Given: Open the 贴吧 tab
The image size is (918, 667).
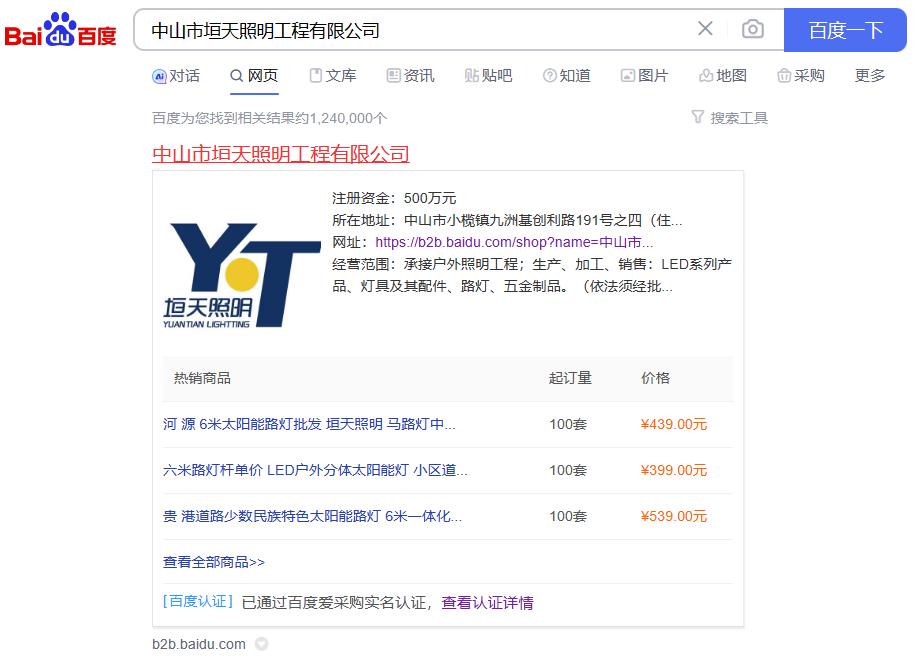Looking at the screenshot, I should tap(488, 76).
